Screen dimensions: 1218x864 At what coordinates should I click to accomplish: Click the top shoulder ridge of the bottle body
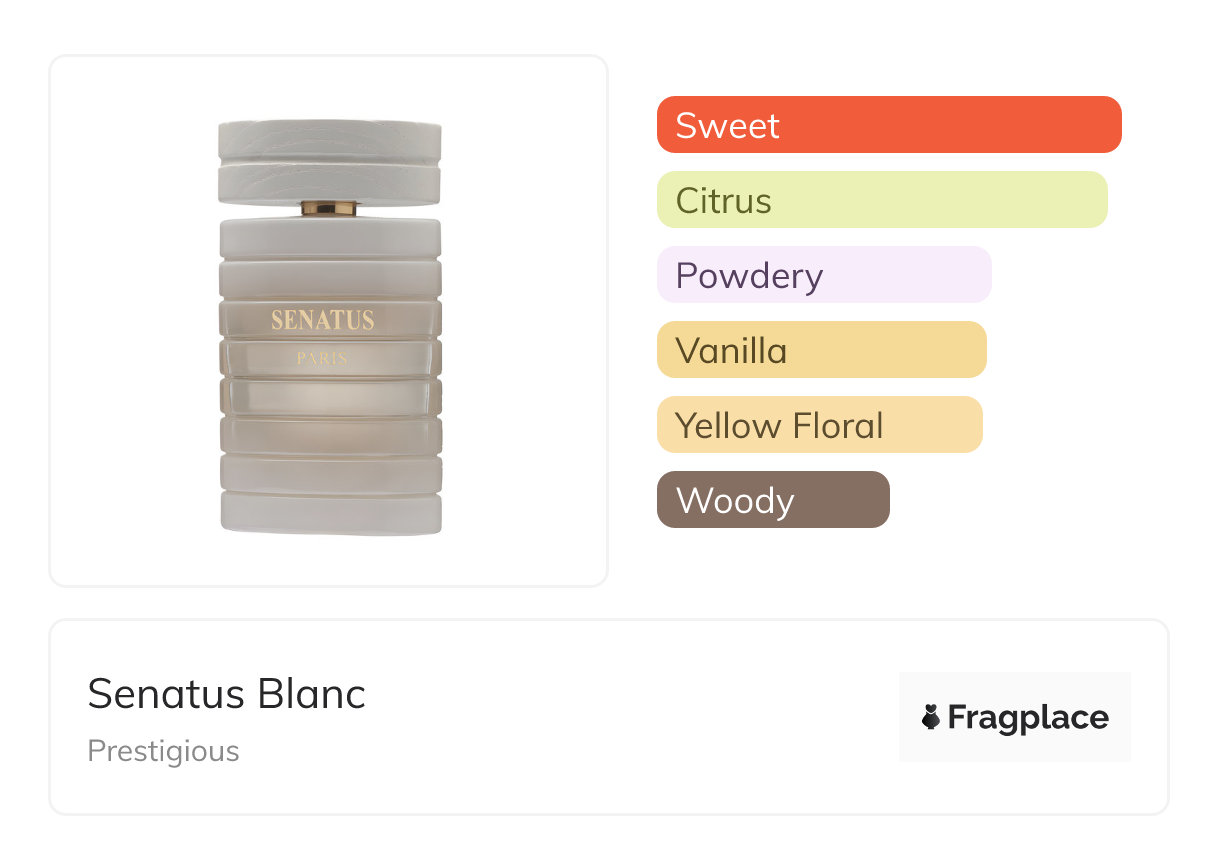[329, 238]
